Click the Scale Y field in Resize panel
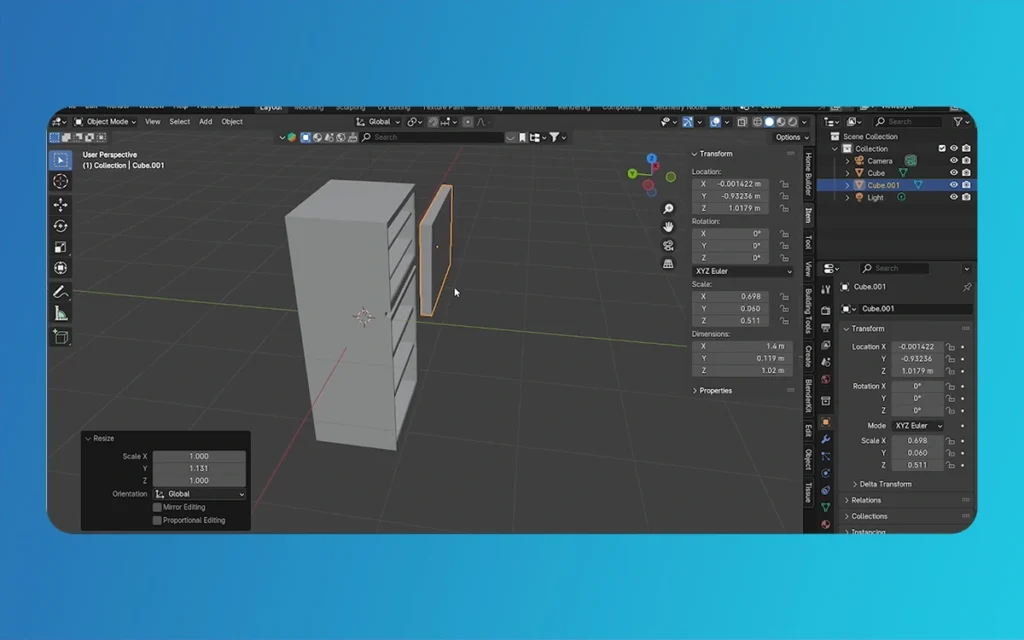 199,468
